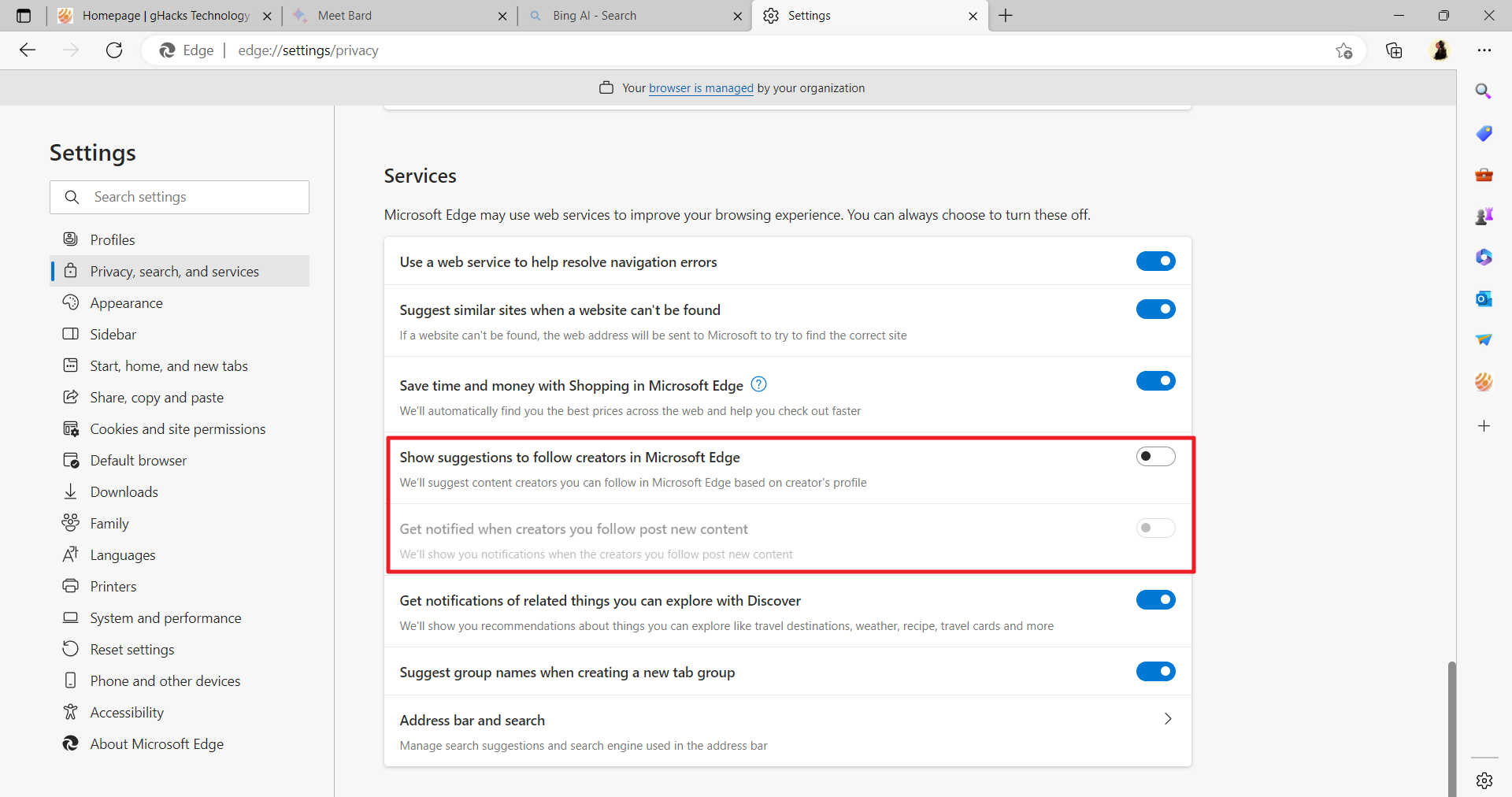Image resolution: width=1512 pixels, height=797 pixels.
Task: Toggle Suggest group names for tab groups
Action: coord(1155,672)
